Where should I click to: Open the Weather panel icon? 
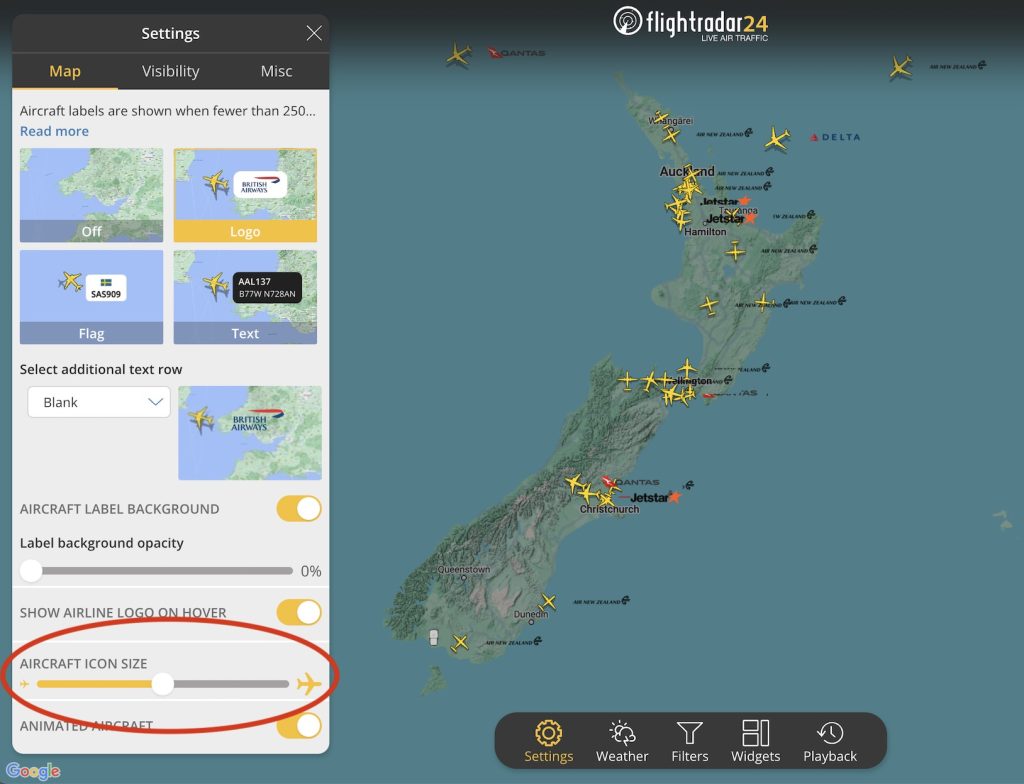pos(622,733)
